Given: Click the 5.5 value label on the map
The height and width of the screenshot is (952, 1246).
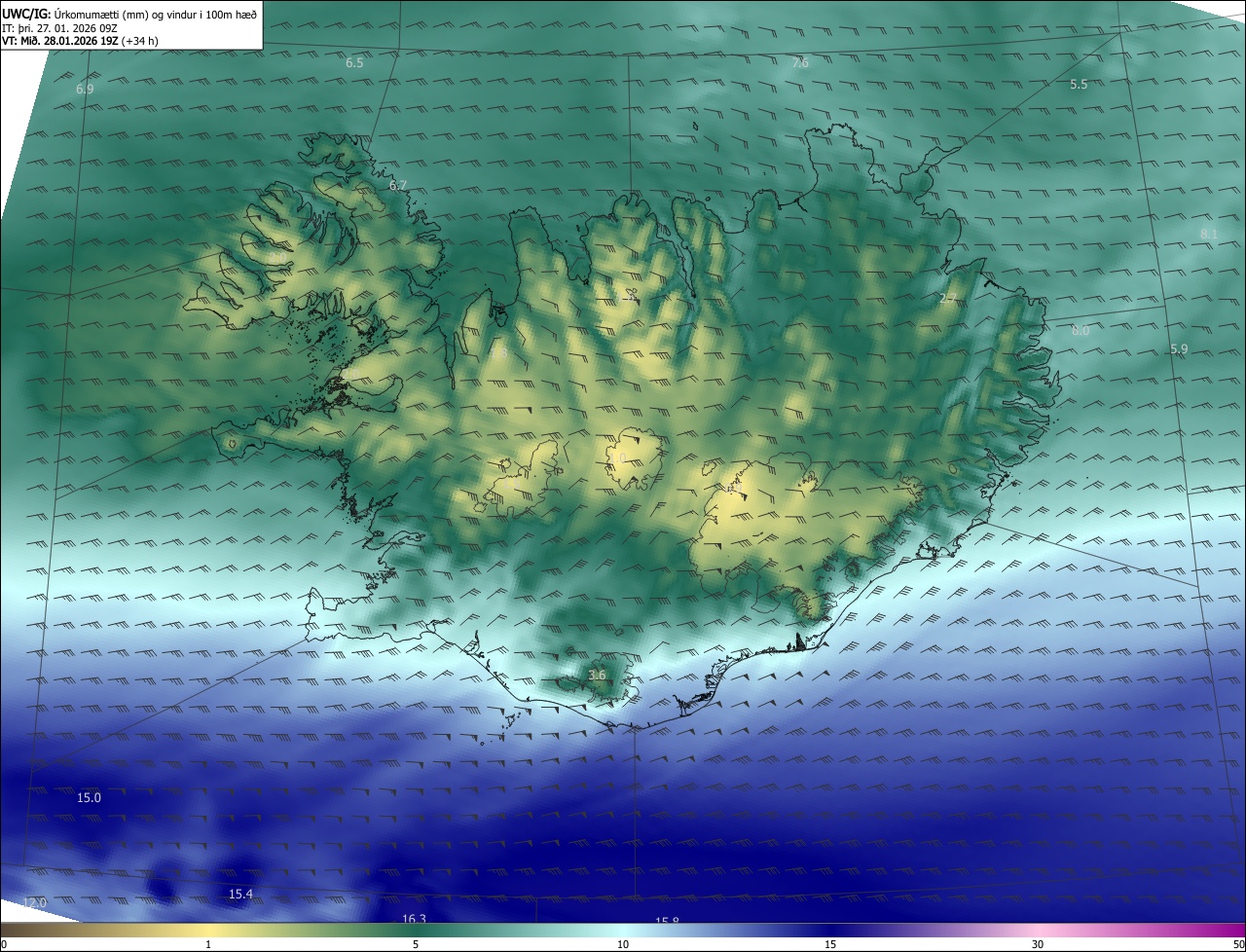Looking at the screenshot, I should (1079, 85).
